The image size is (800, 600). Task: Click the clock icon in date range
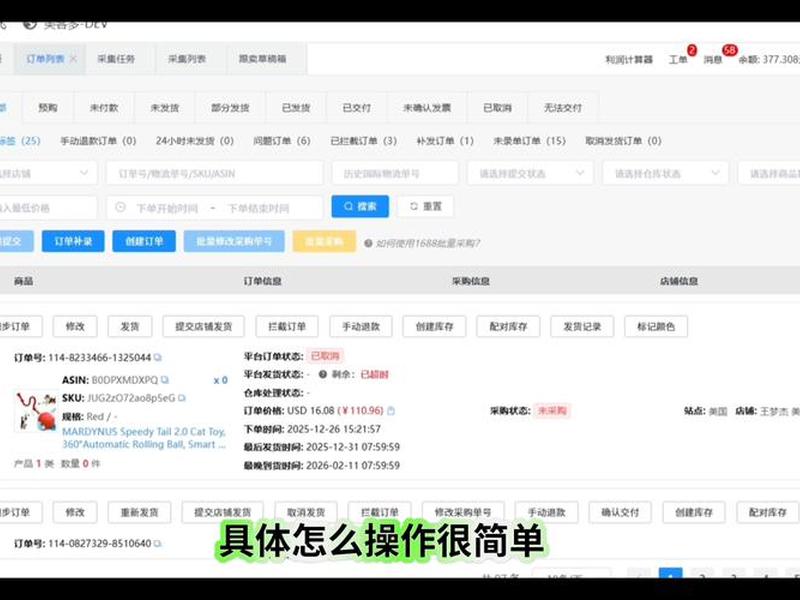120,208
